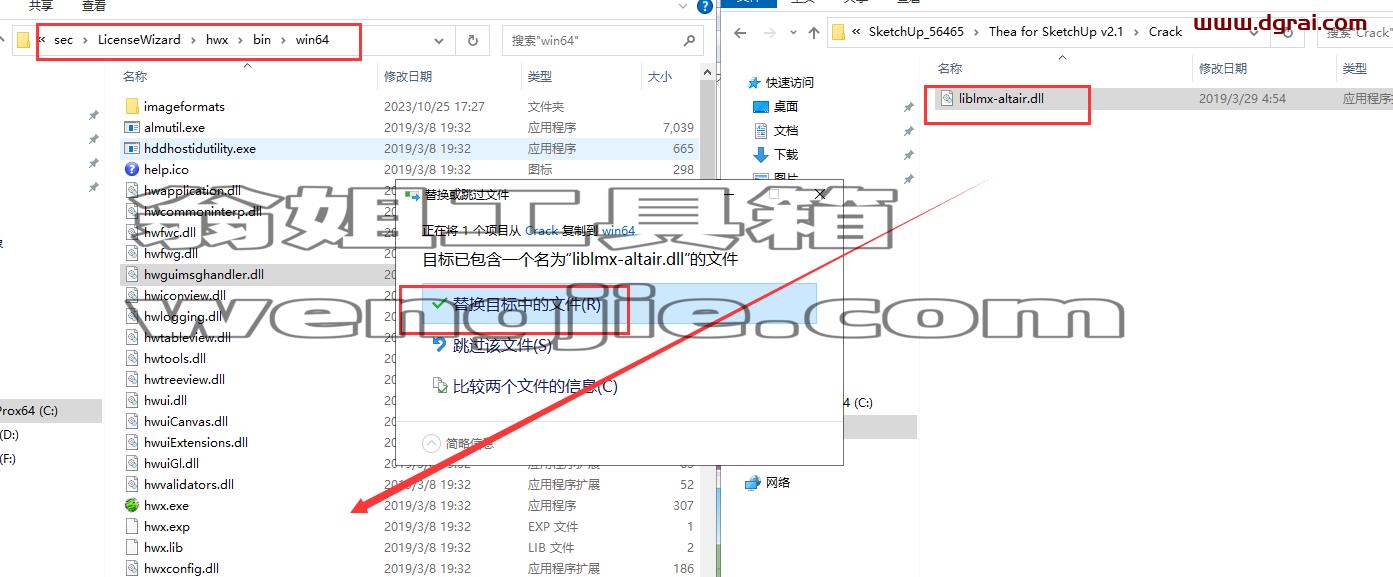Select hwtableview.dll file icon
Image resolution: width=1393 pixels, height=577 pixels.
click(132, 337)
